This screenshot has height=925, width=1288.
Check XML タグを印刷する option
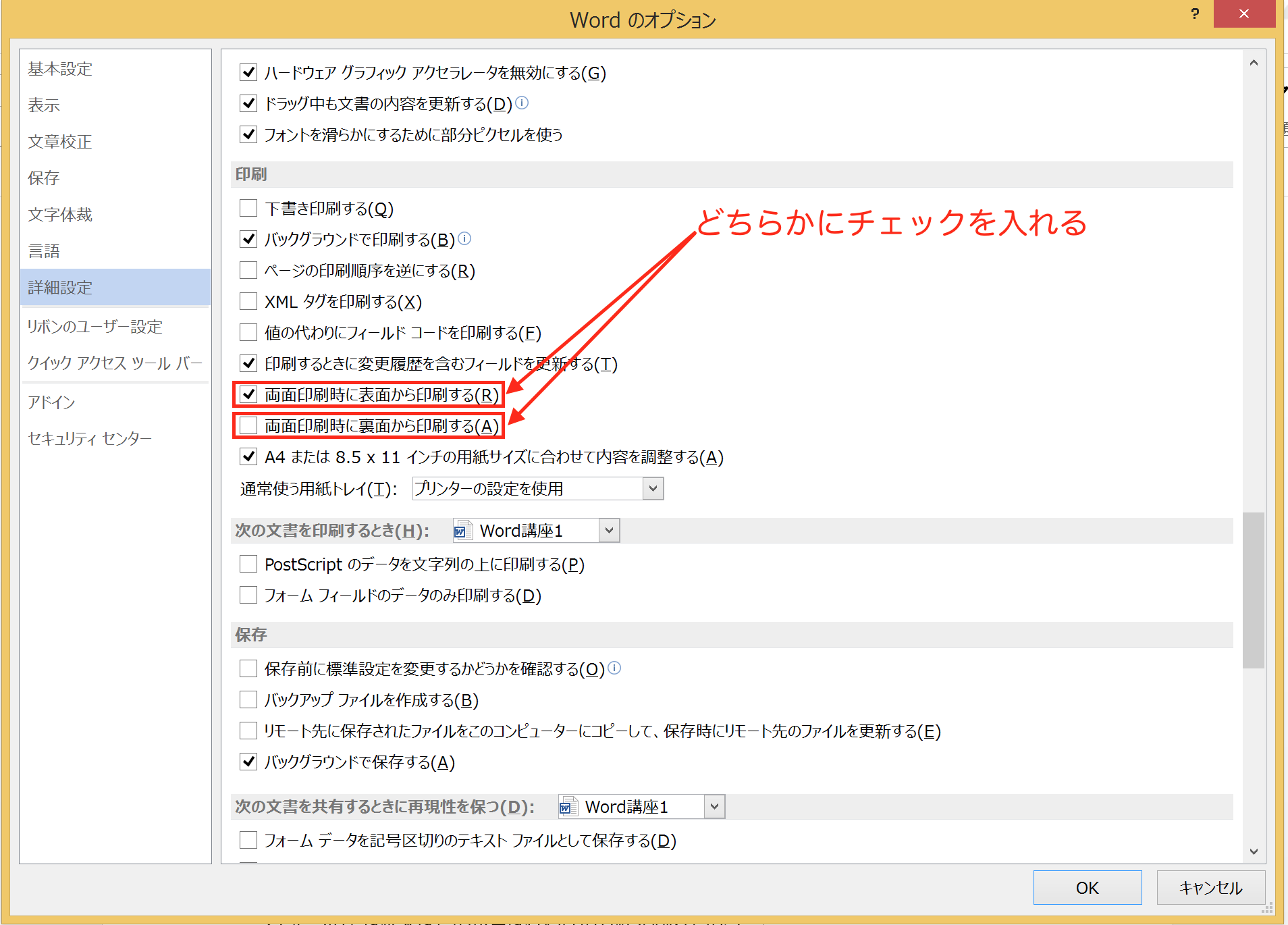point(248,300)
